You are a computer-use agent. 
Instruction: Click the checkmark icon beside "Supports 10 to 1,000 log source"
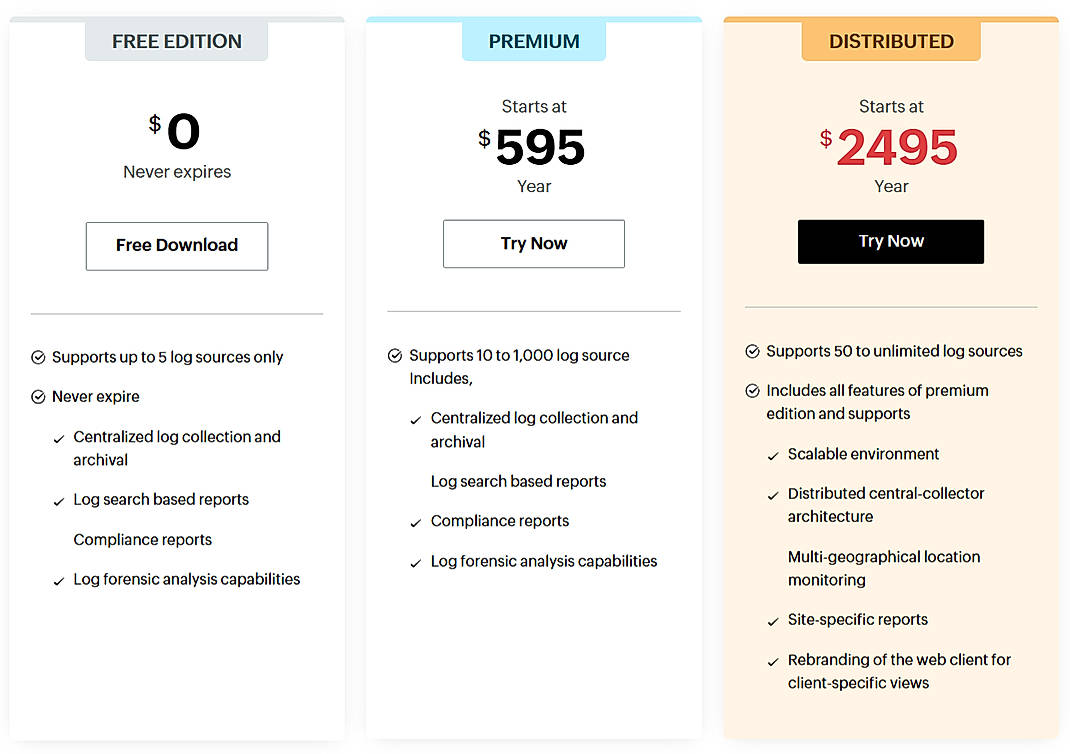point(395,356)
